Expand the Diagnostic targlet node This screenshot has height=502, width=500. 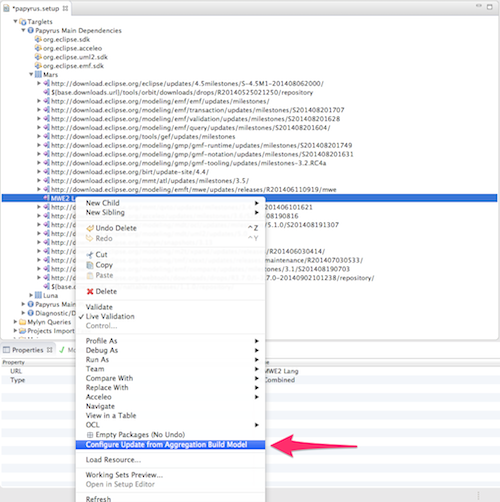pyautogui.click(x=23, y=313)
